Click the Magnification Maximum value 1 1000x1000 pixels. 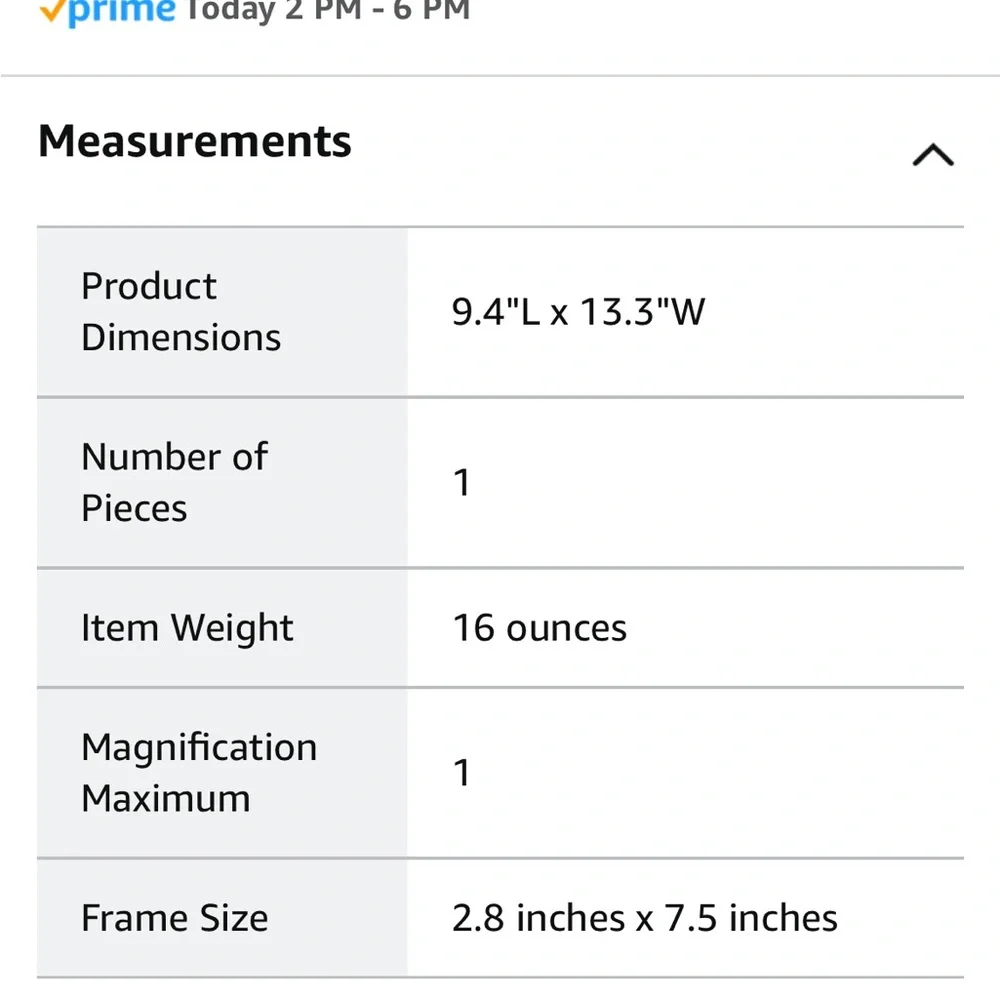click(462, 773)
